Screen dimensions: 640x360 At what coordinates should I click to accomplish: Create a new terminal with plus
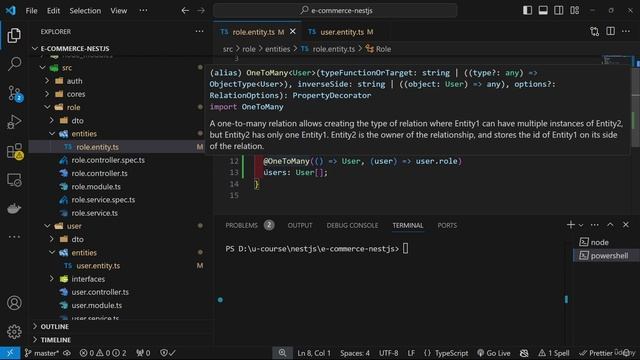tap(571, 225)
